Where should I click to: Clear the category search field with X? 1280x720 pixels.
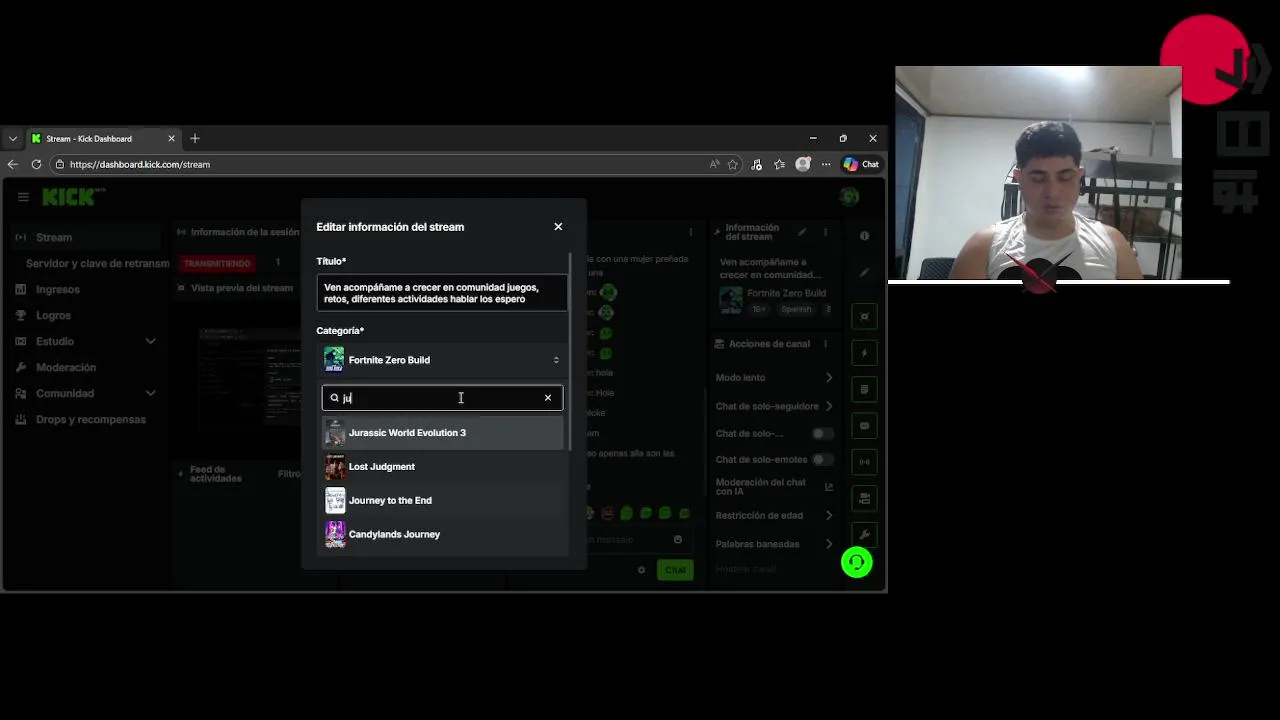tap(548, 398)
